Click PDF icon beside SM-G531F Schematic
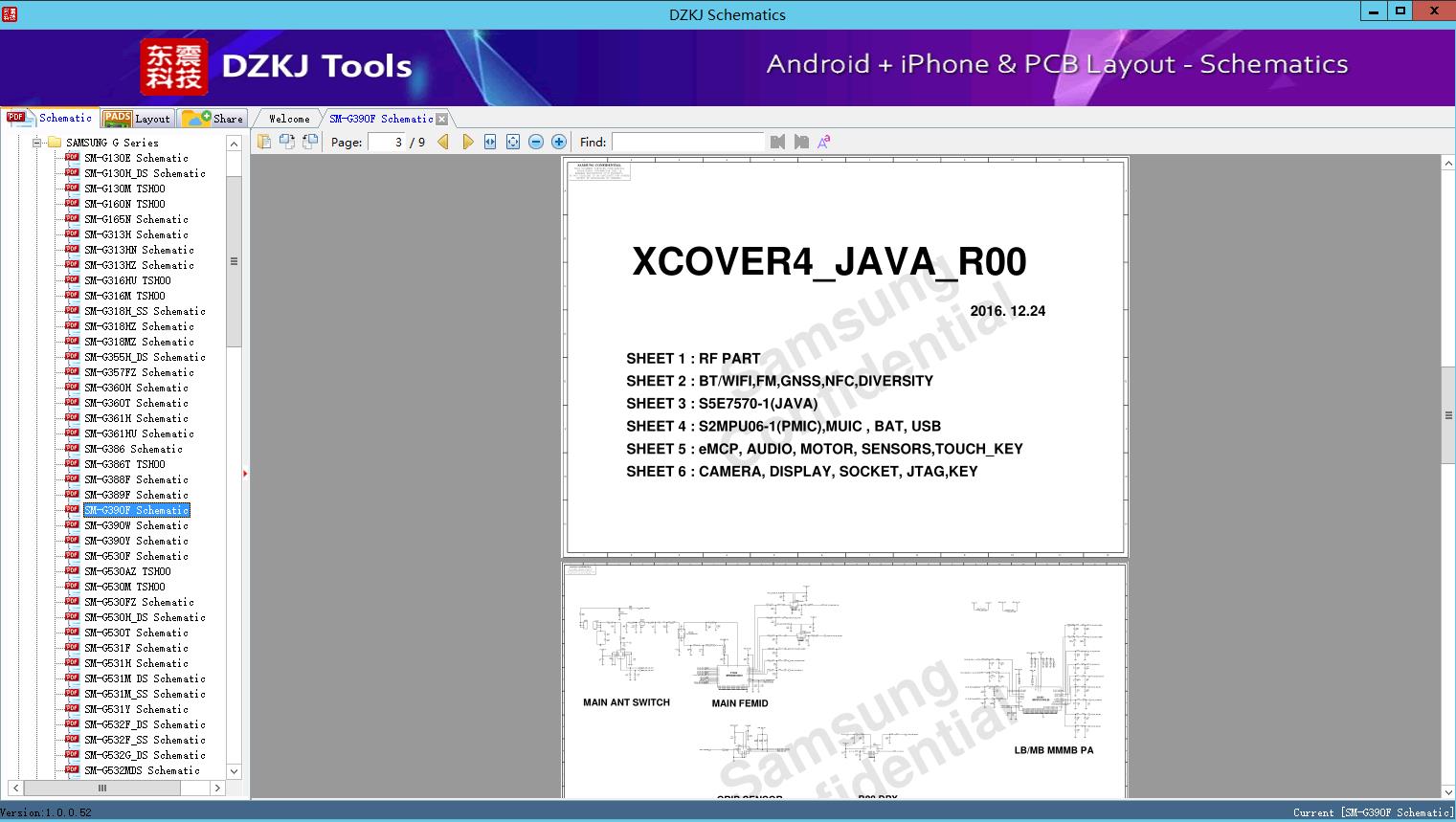This screenshot has height=822, width=1456. (x=72, y=648)
